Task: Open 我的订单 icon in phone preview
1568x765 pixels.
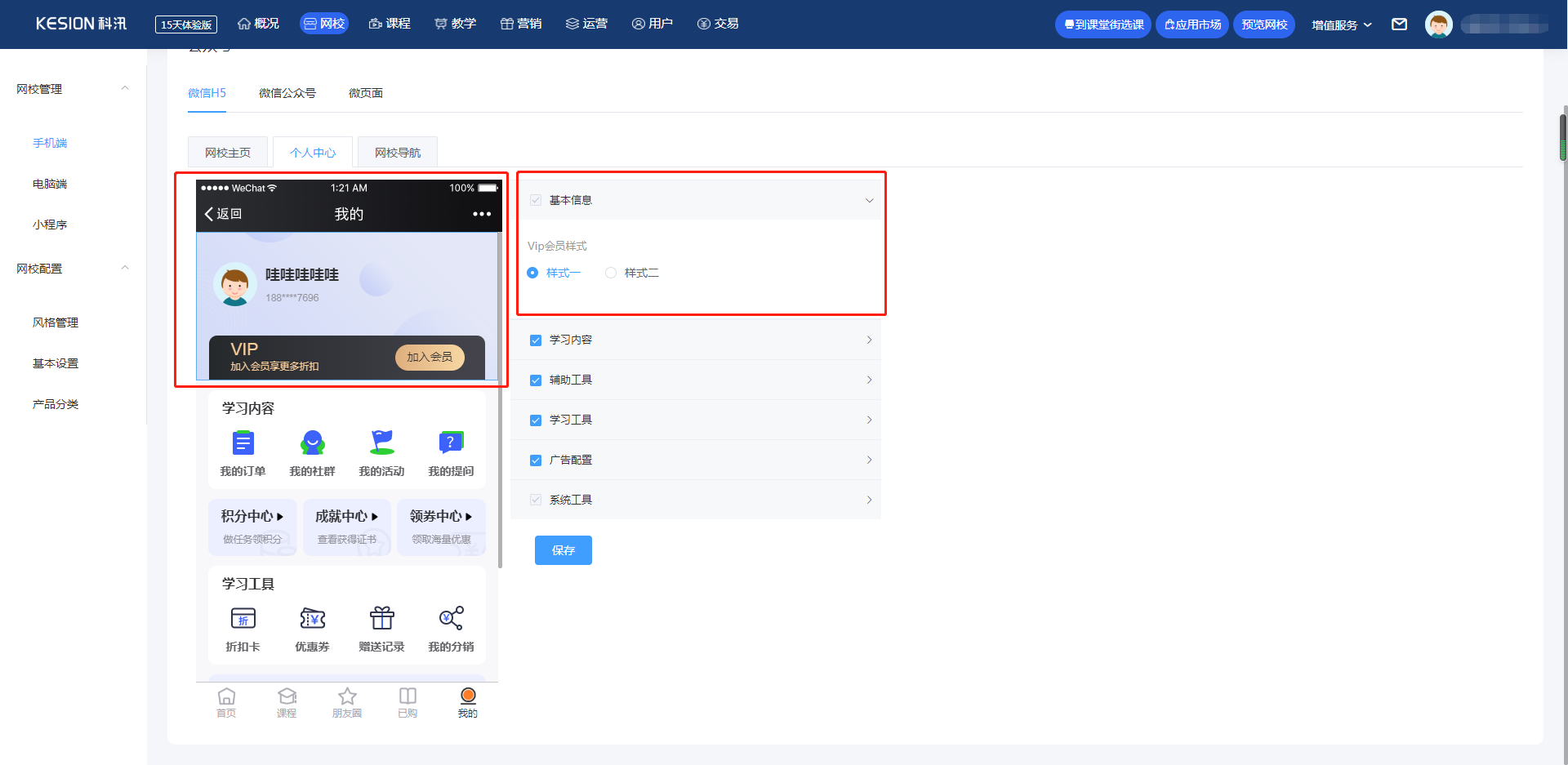Action: point(243,443)
